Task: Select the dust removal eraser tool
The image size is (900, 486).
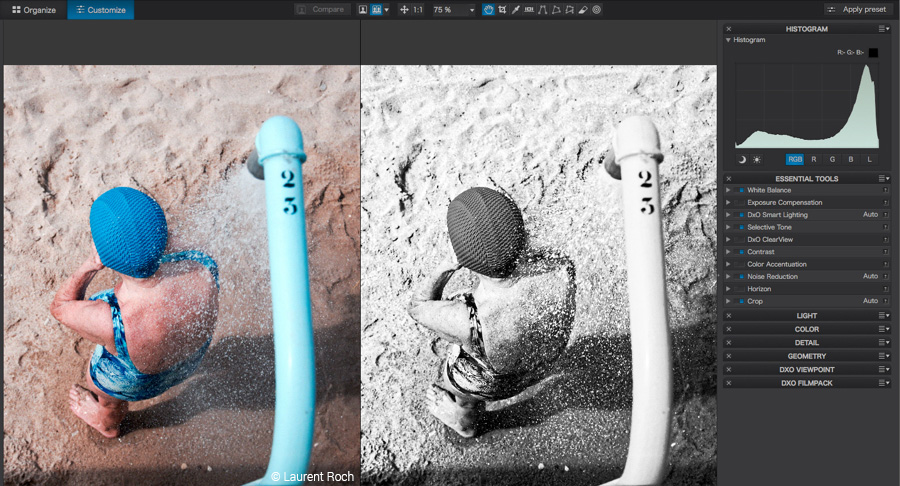Action: [583, 10]
